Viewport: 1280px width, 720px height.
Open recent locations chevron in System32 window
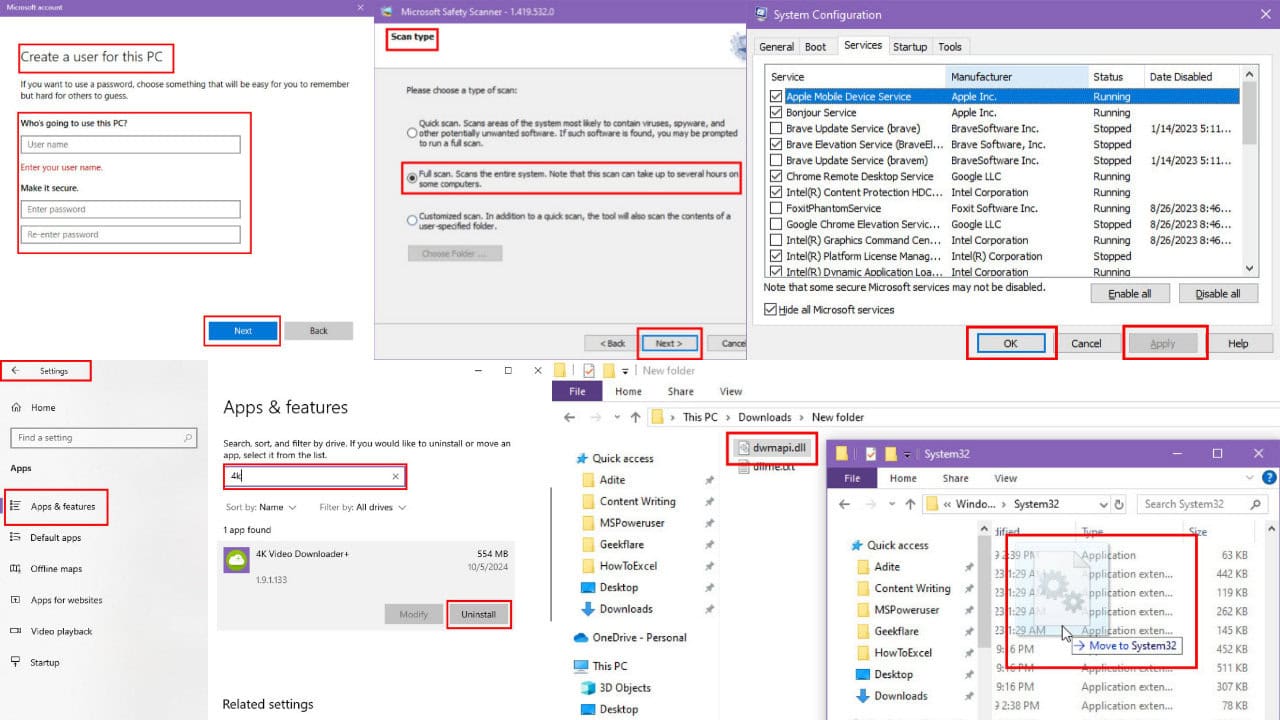click(892, 504)
